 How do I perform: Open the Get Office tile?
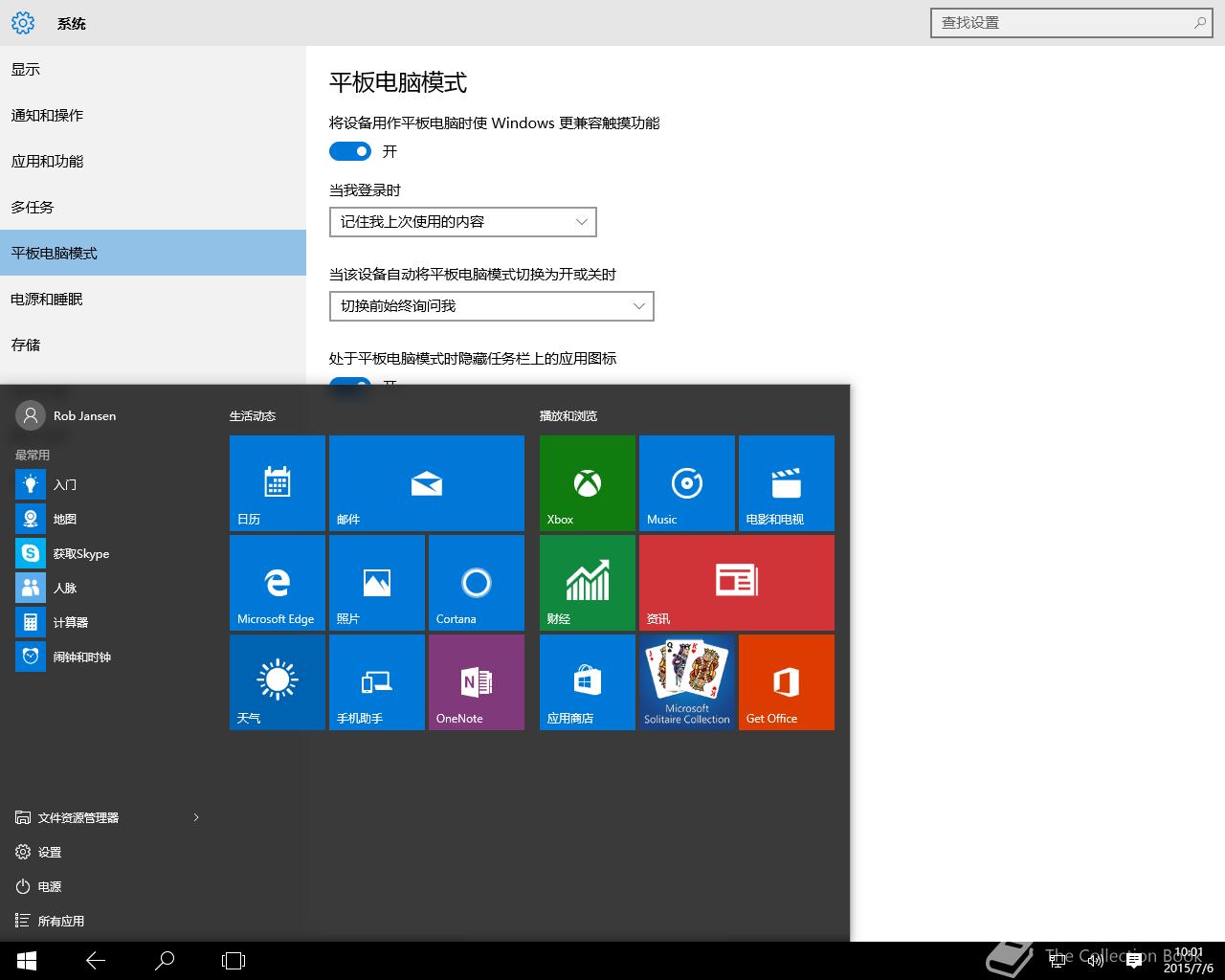787,682
